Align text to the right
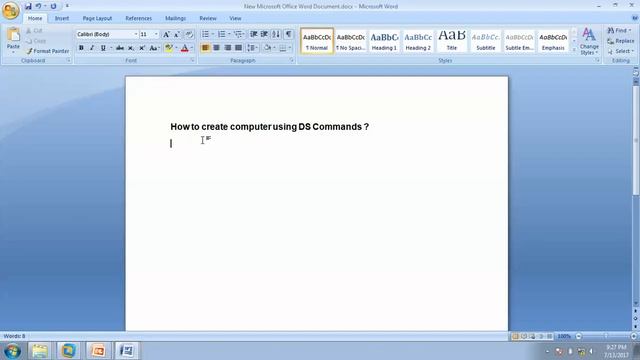Screen dimensions: 640x360 [227, 48]
